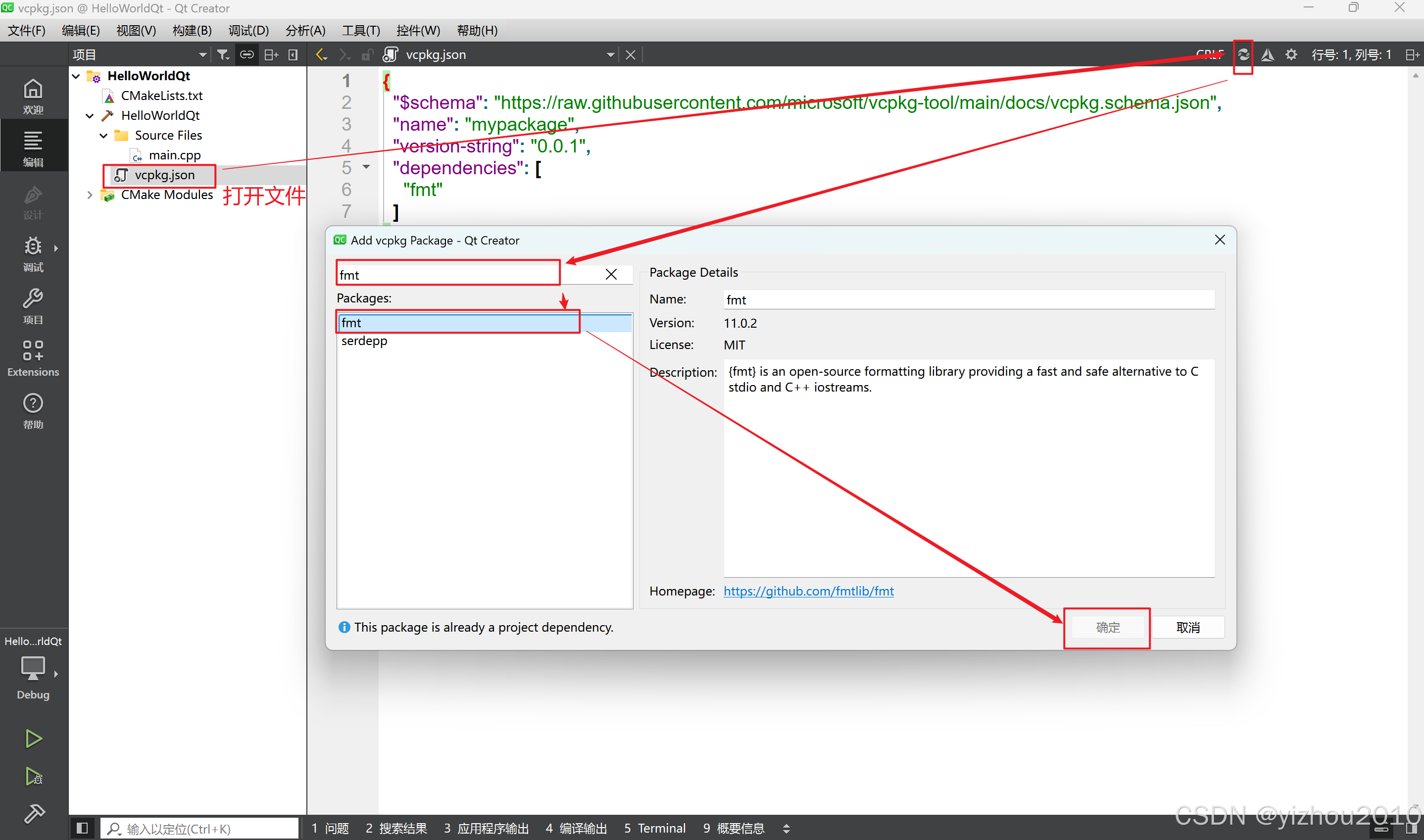Click 确定 in Add vcpkg Package dialog

(x=1108, y=627)
